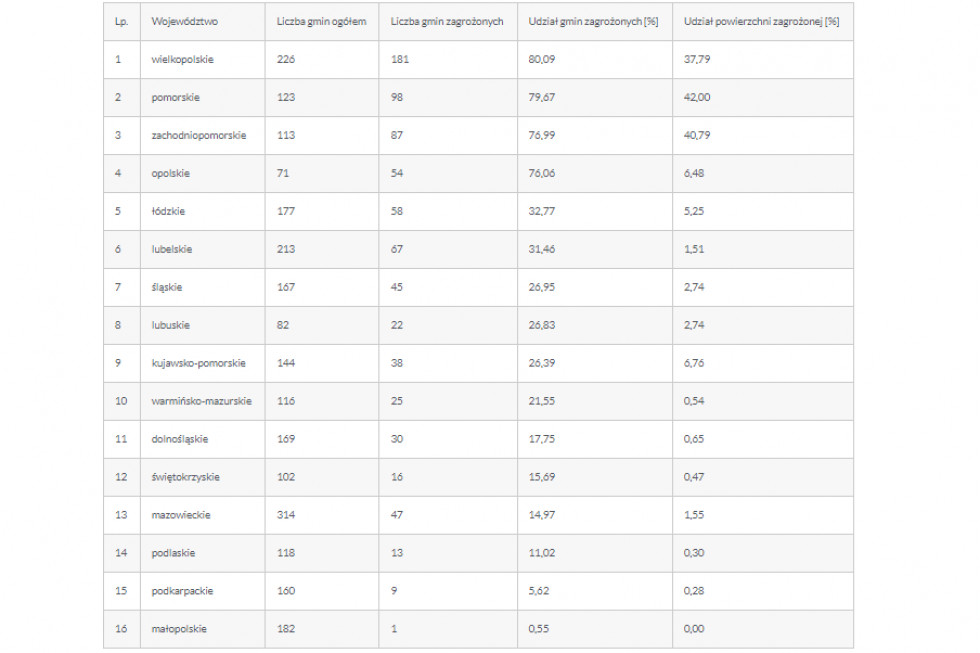Select the 42,00 surface share value
980x653 pixels.
[x=697, y=97]
